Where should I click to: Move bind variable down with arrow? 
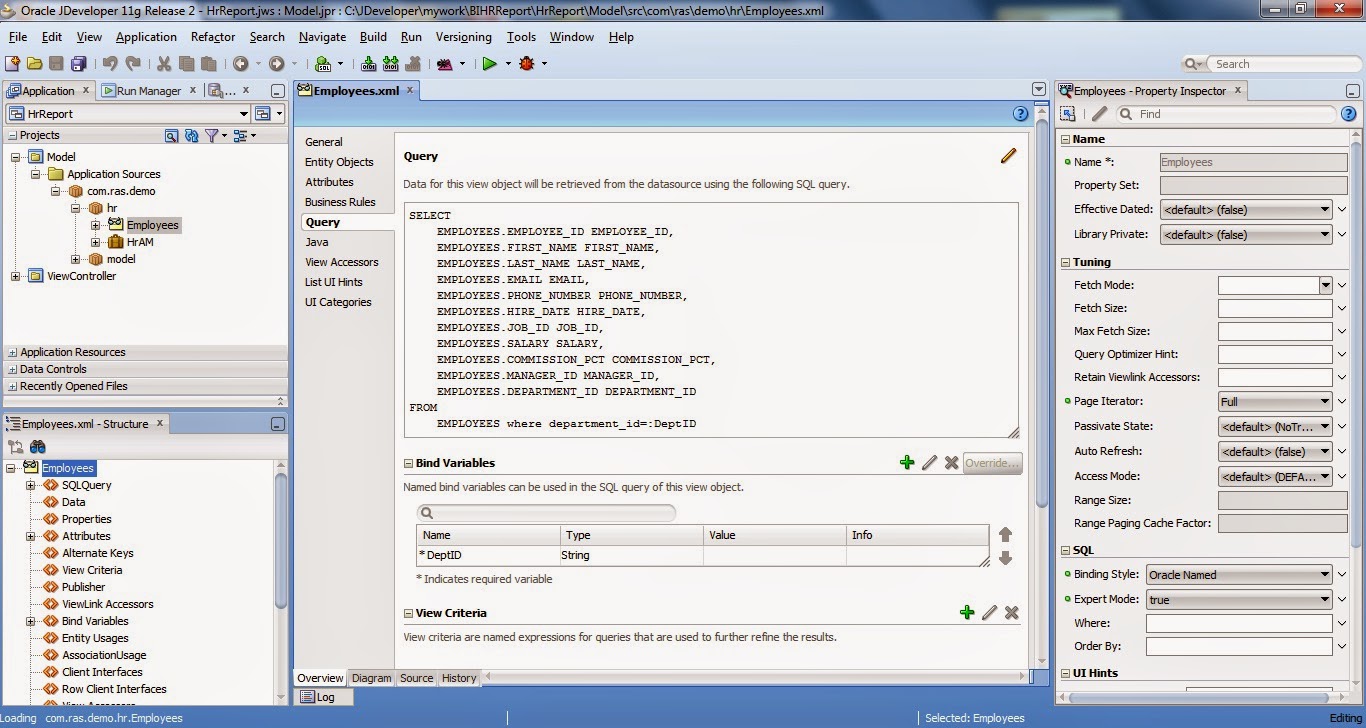click(x=1006, y=558)
